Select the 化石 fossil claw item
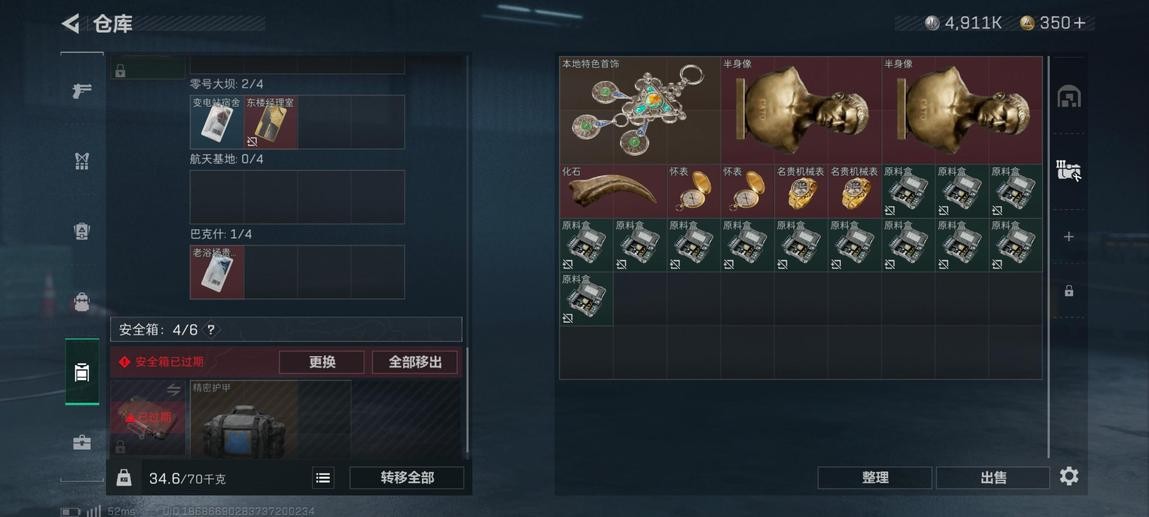 click(x=613, y=191)
